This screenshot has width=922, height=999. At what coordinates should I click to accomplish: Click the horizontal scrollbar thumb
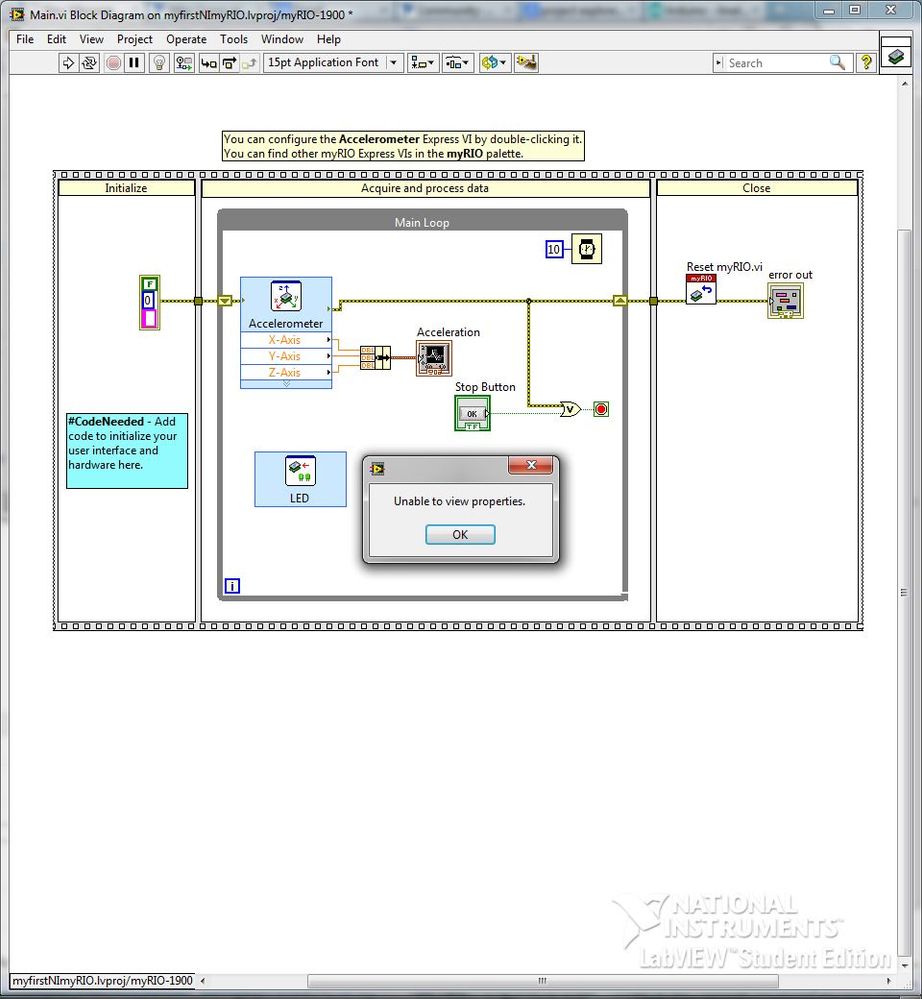[542, 981]
